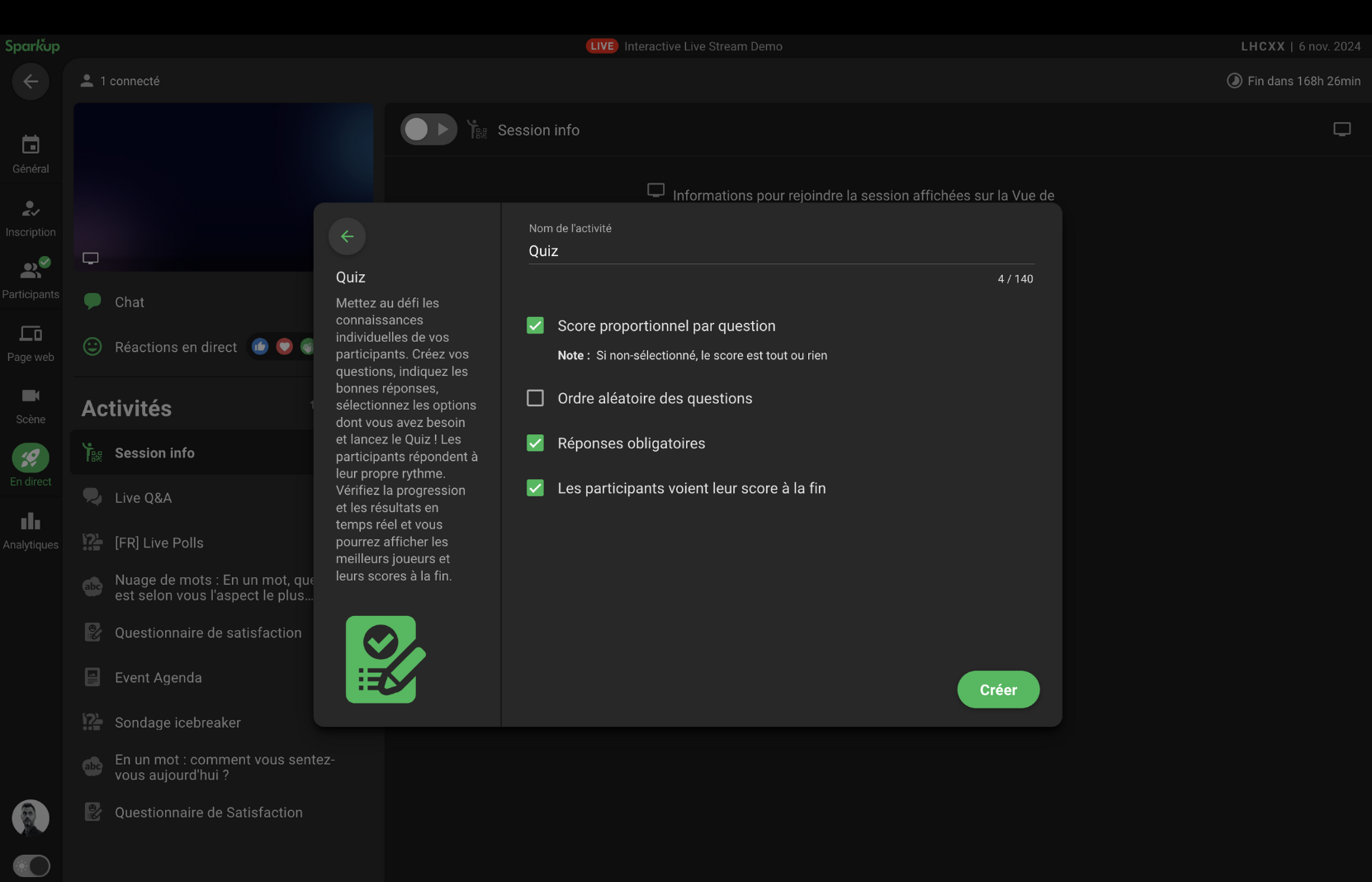The width and height of the screenshot is (1372, 882).
Task: Enable Ordre aléatoire des questions
Action: point(535,397)
